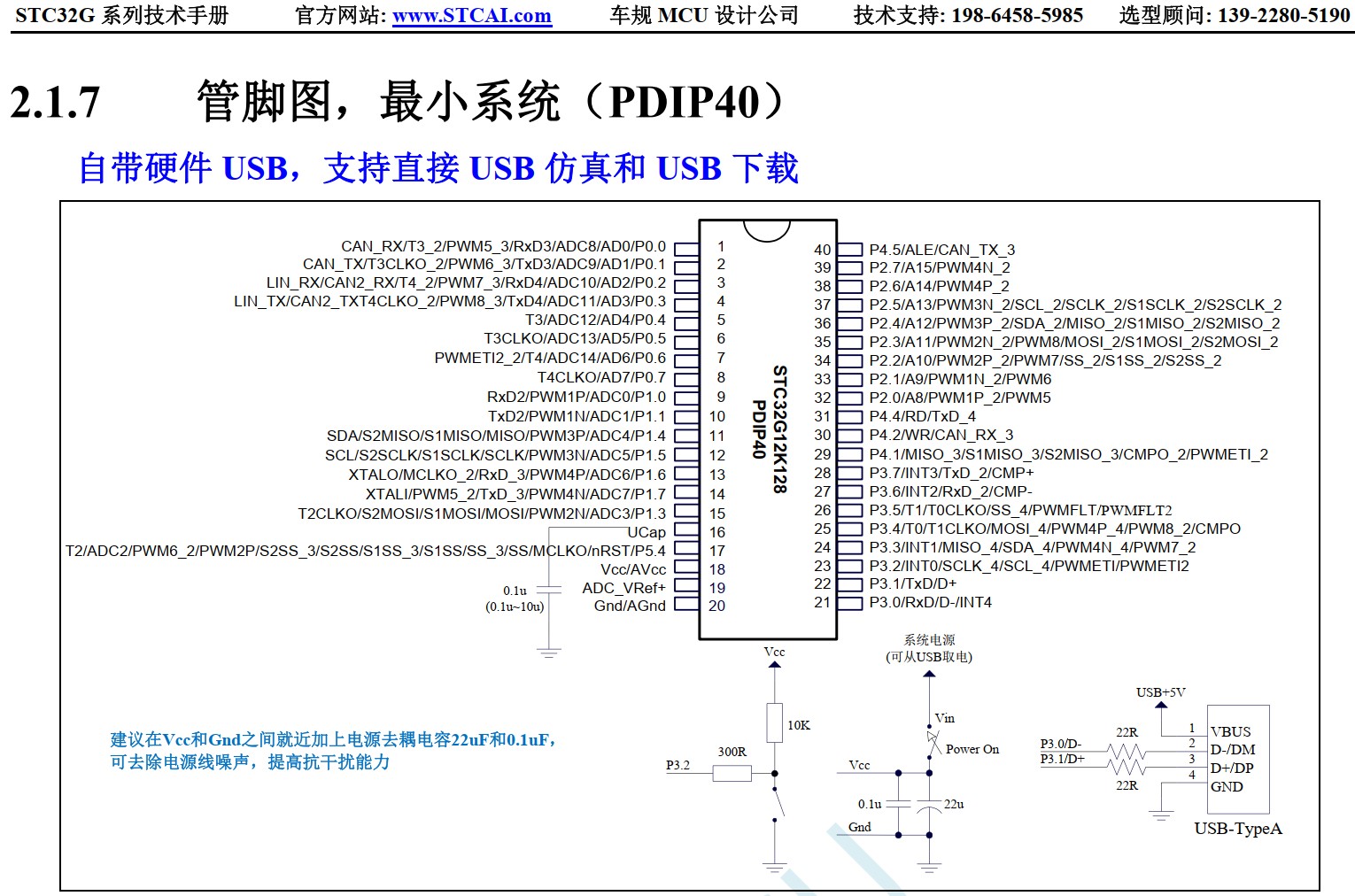Click pin 11 label SDA/S2MISO ending P1.4
Screen dimensions: 1355x896
click(x=496, y=436)
